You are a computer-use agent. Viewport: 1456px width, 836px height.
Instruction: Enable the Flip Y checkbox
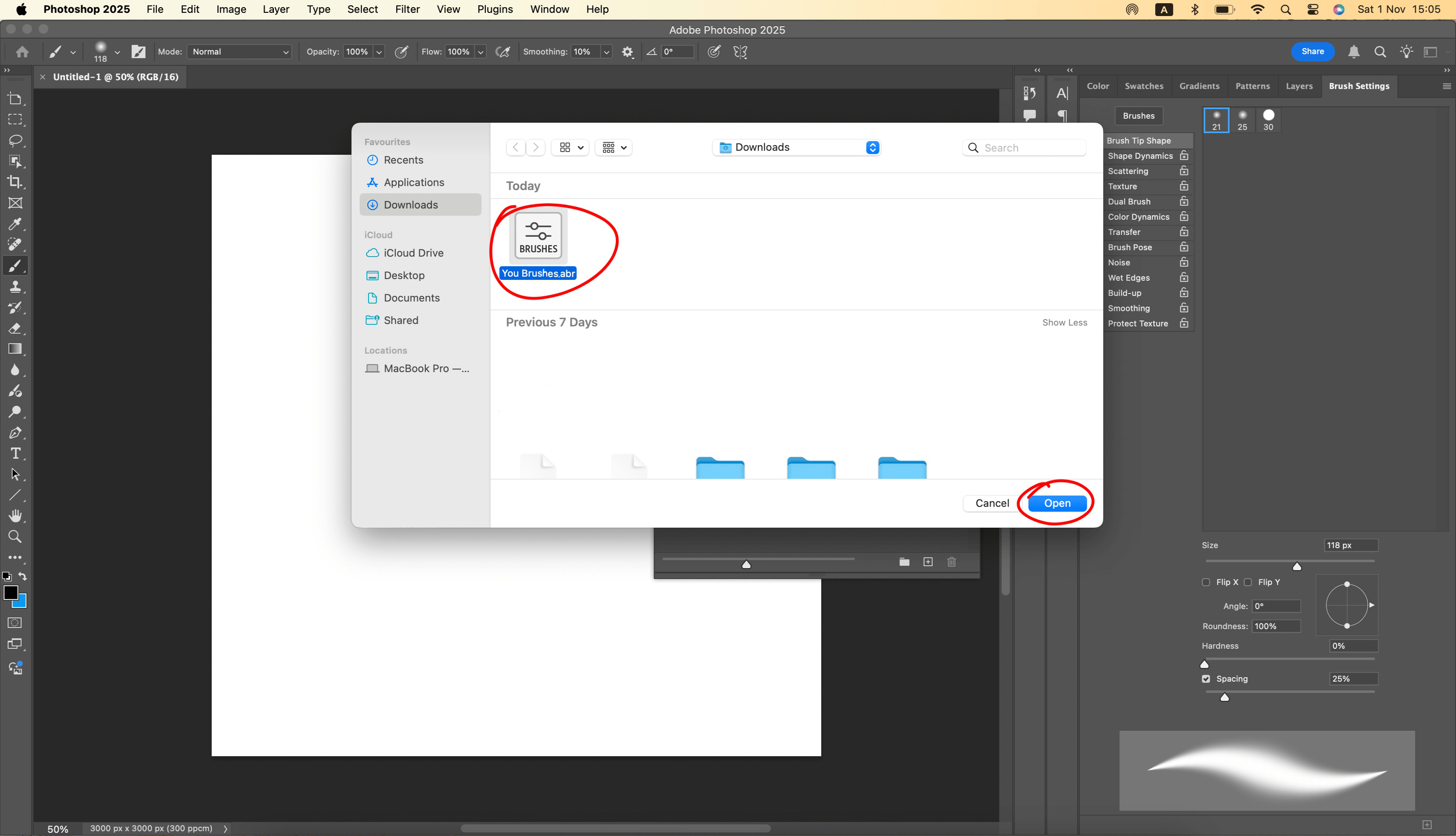pos(1247,582)
